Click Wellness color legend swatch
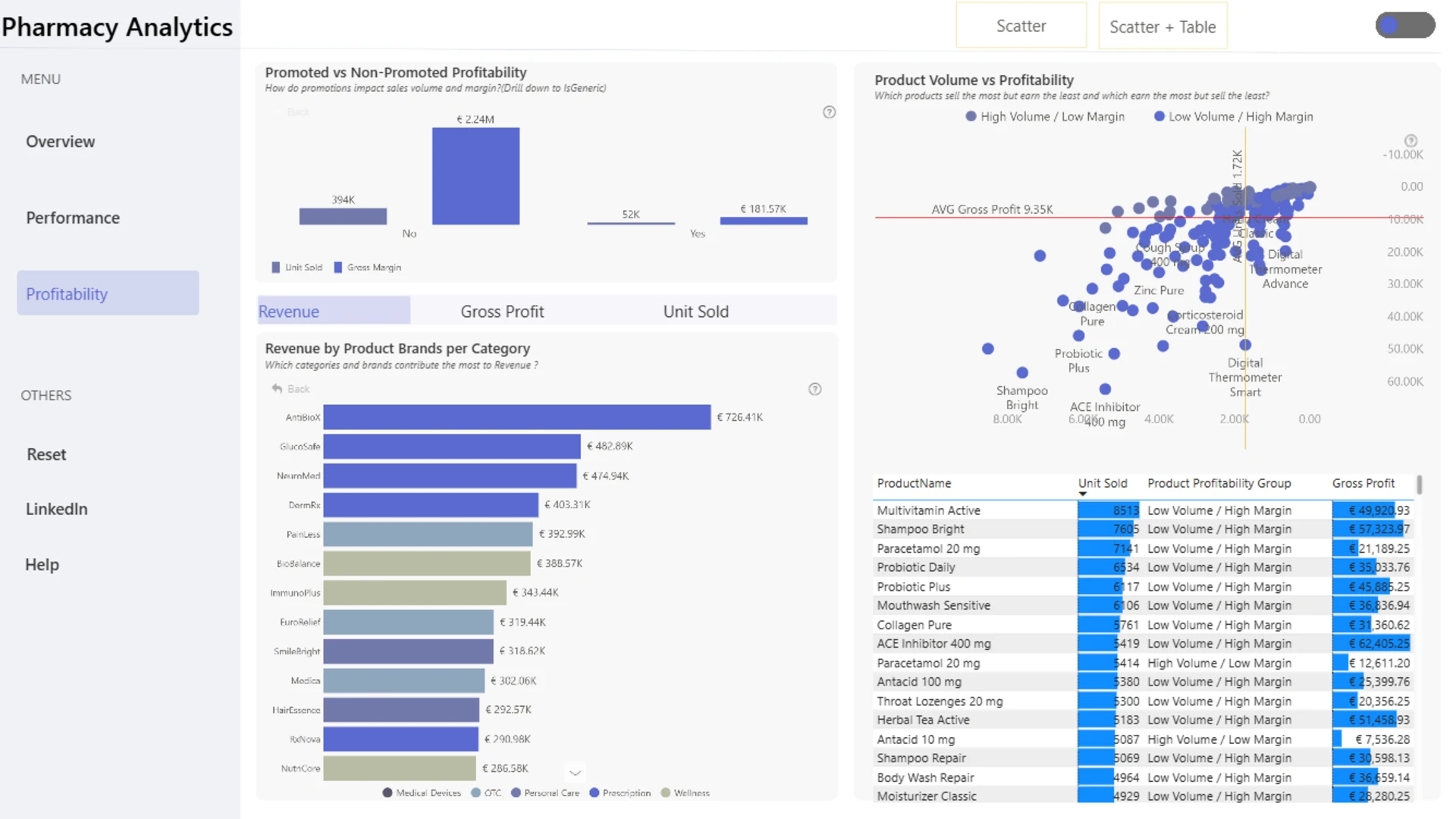Screen dimensions: 1456x819 pos(666,792)
